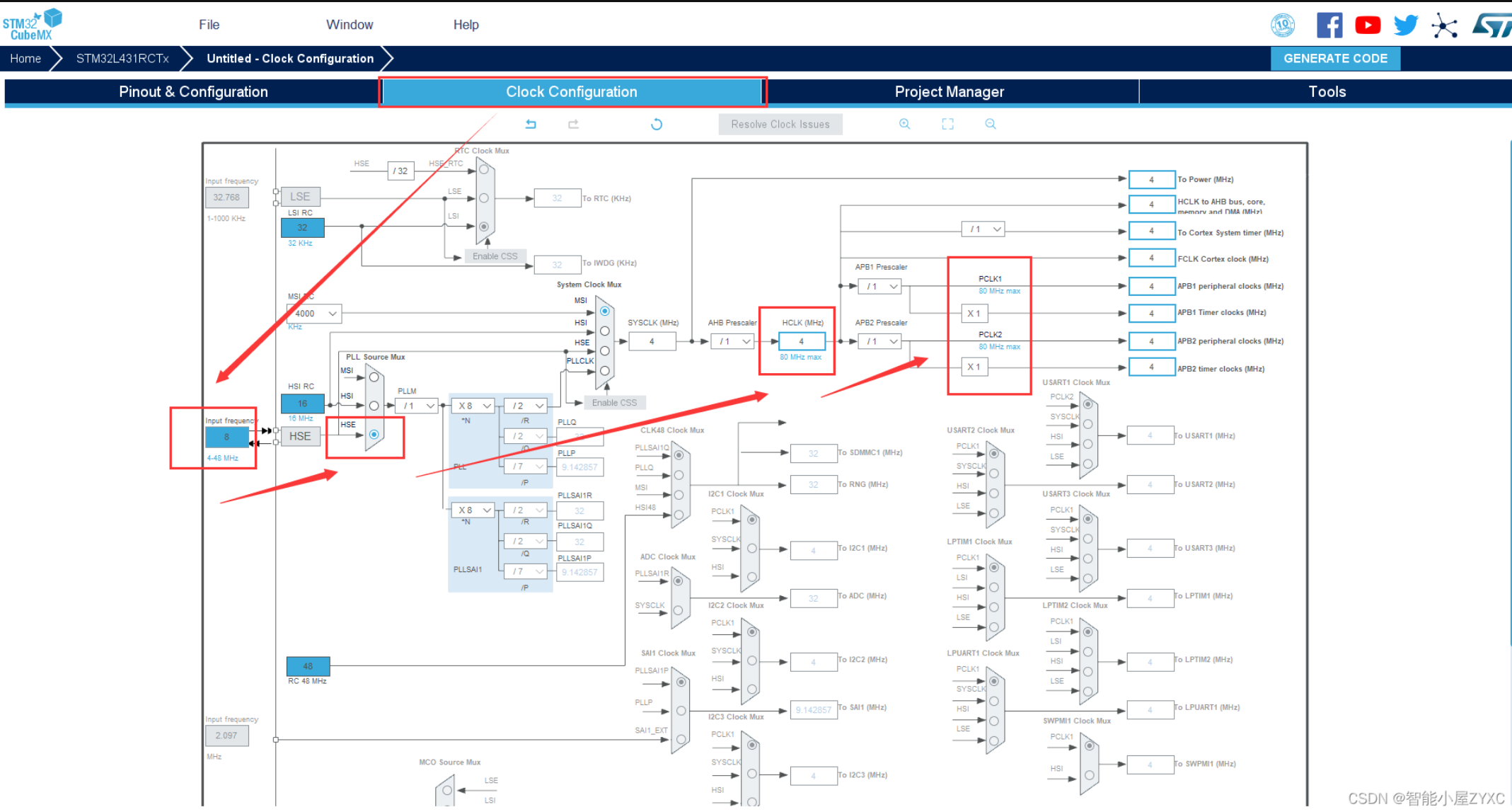Select MSI in System Clock Mux
The image size is (1512, 812).
tap(605, 311)
